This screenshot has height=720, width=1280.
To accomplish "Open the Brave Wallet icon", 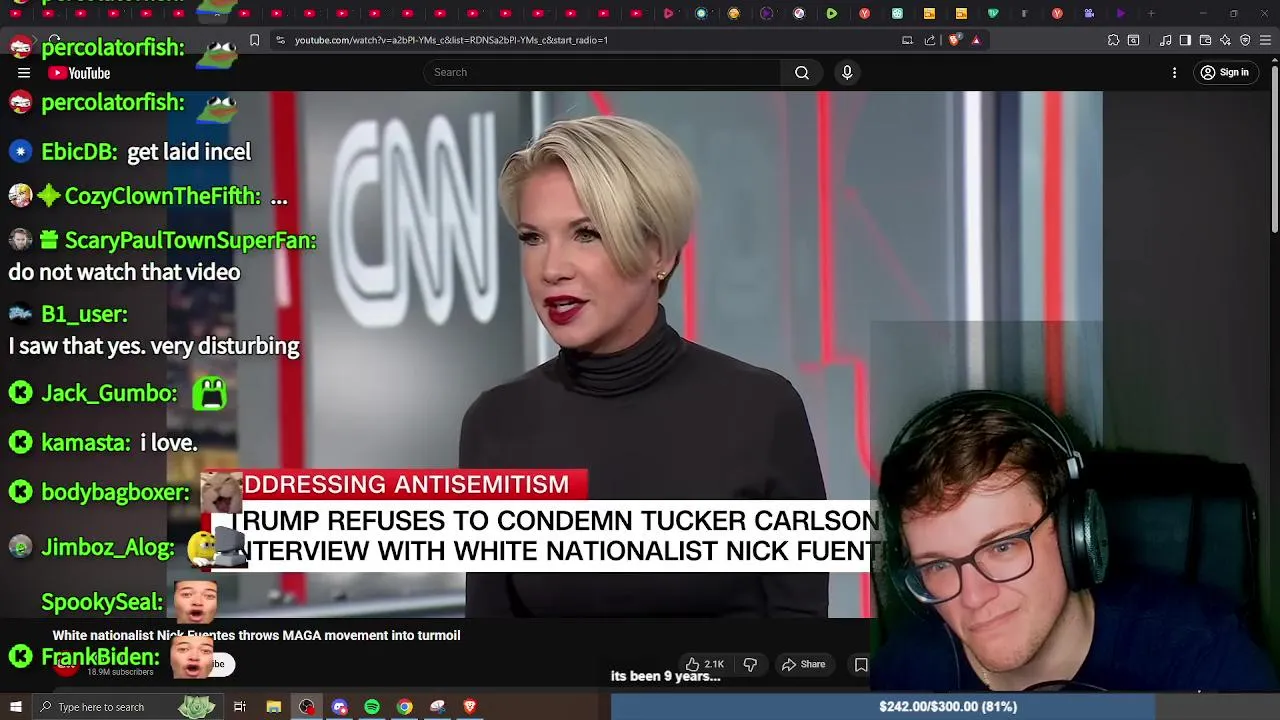I will click(x=1205, y=40).
